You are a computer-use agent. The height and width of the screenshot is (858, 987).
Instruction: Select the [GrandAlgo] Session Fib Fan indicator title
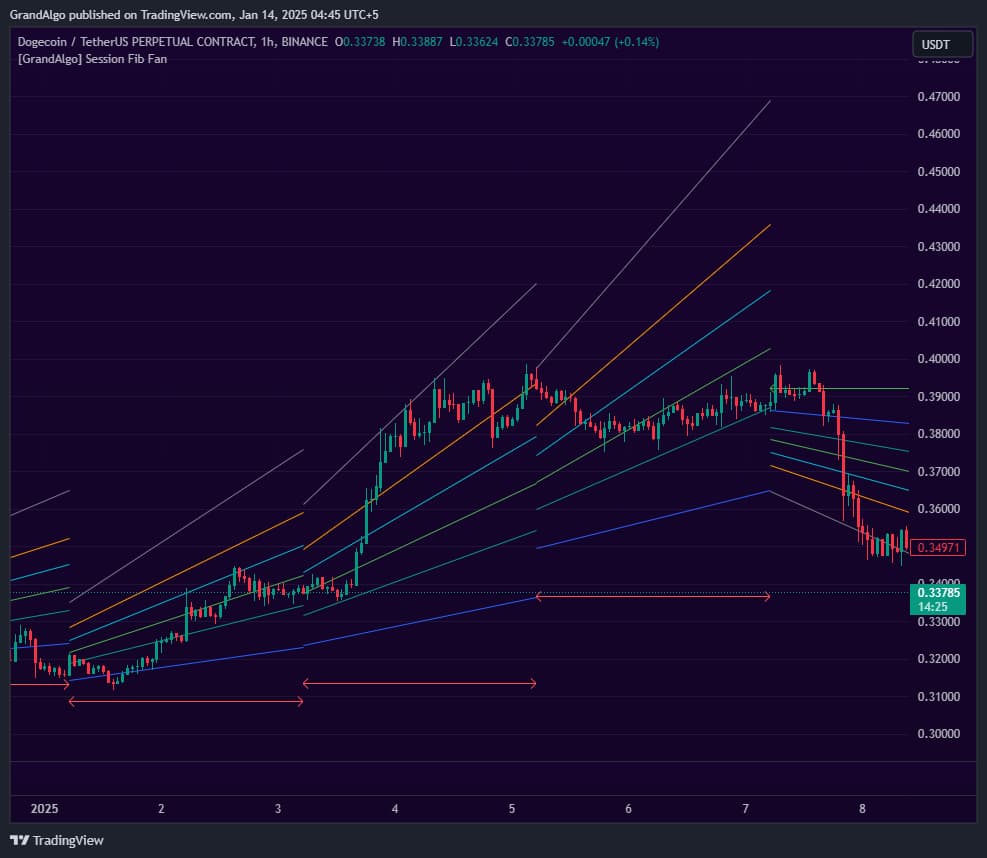pos(85,58)
